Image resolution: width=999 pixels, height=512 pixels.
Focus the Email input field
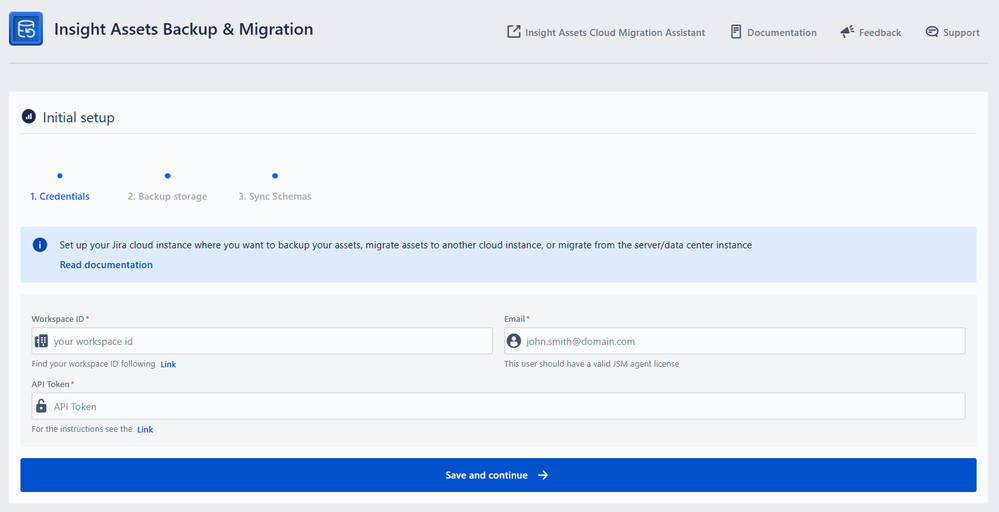tap(735, 341)
